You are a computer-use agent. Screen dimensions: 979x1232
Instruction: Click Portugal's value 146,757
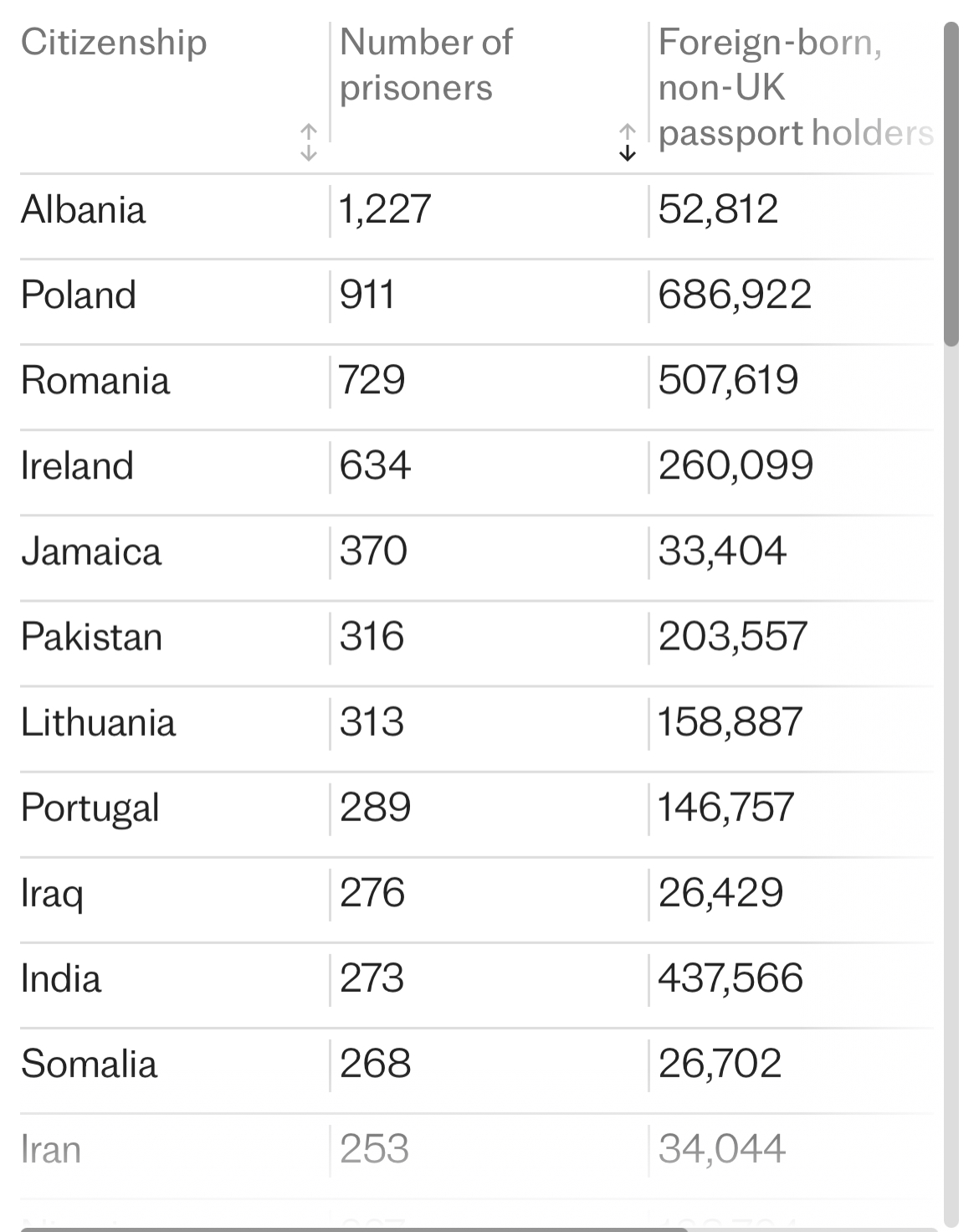(725, 808)
